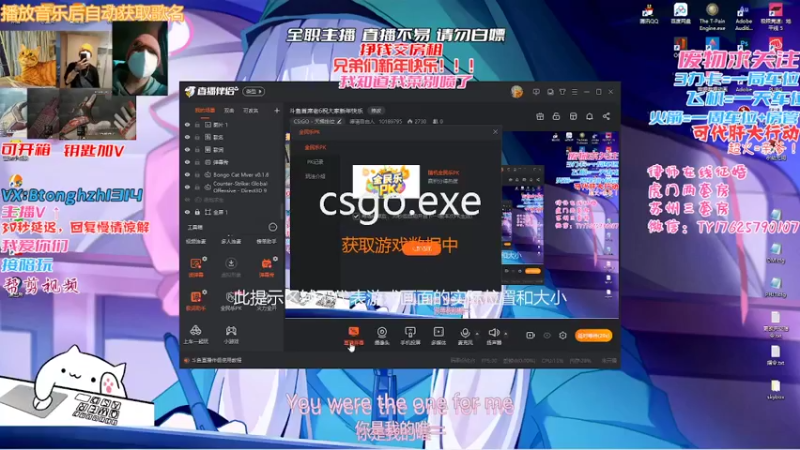Toggle eye icon on second source row
Viewport: 800px width, 450px height.
point(187,137)
